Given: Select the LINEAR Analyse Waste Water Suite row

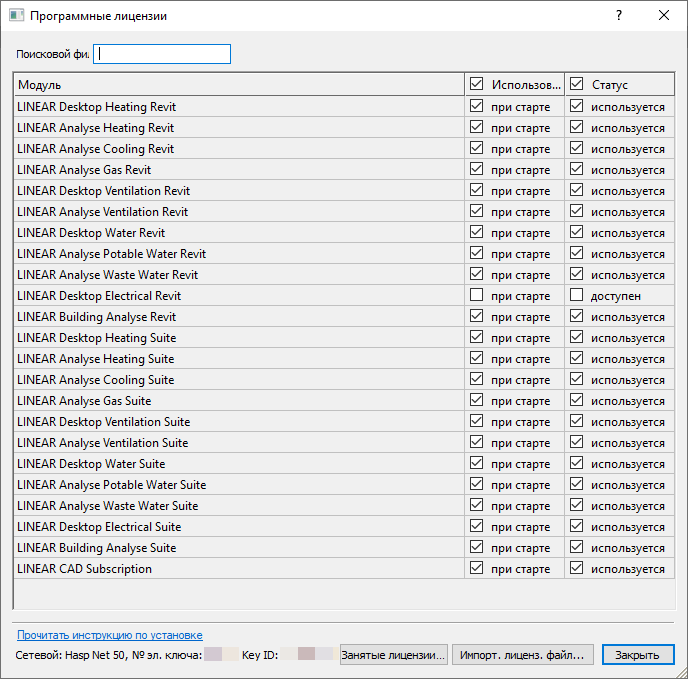Looking at the screenshot, I should pos(344,506).
